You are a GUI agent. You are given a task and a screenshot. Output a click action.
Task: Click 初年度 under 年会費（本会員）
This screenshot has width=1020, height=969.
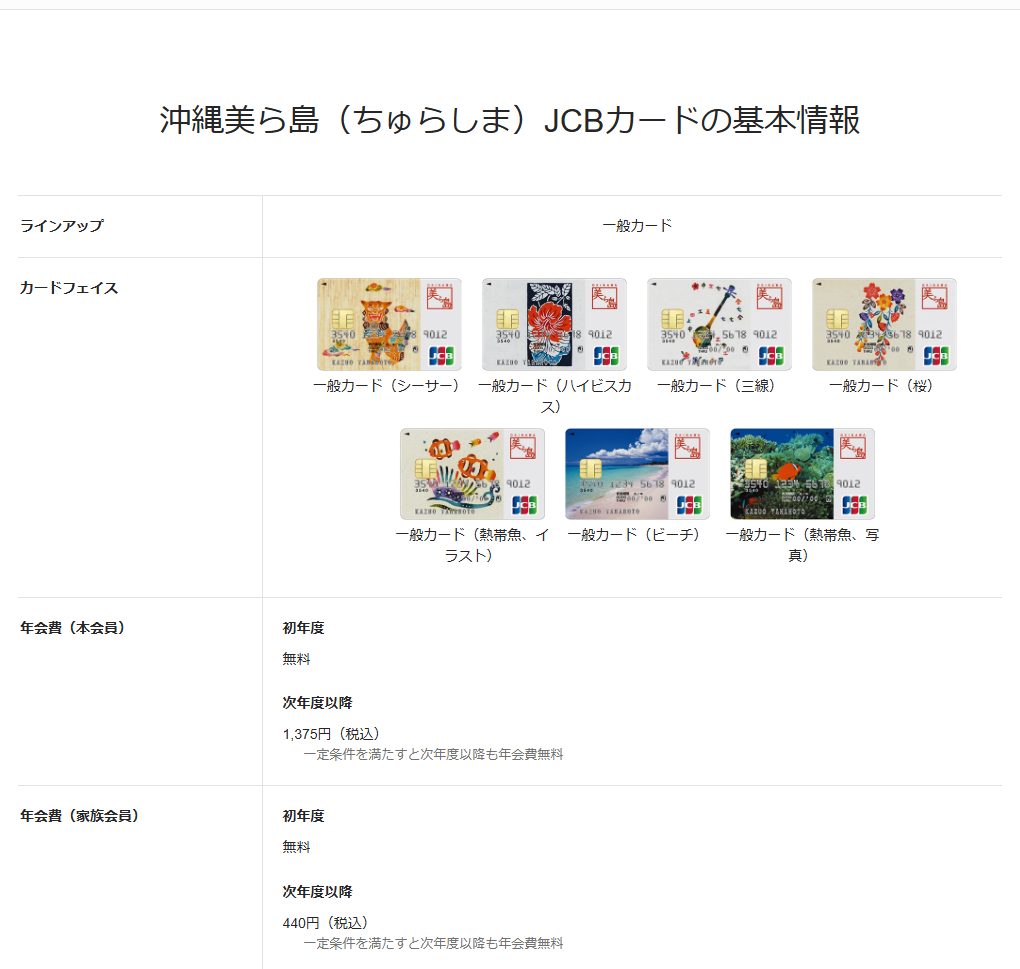[303, 628]
